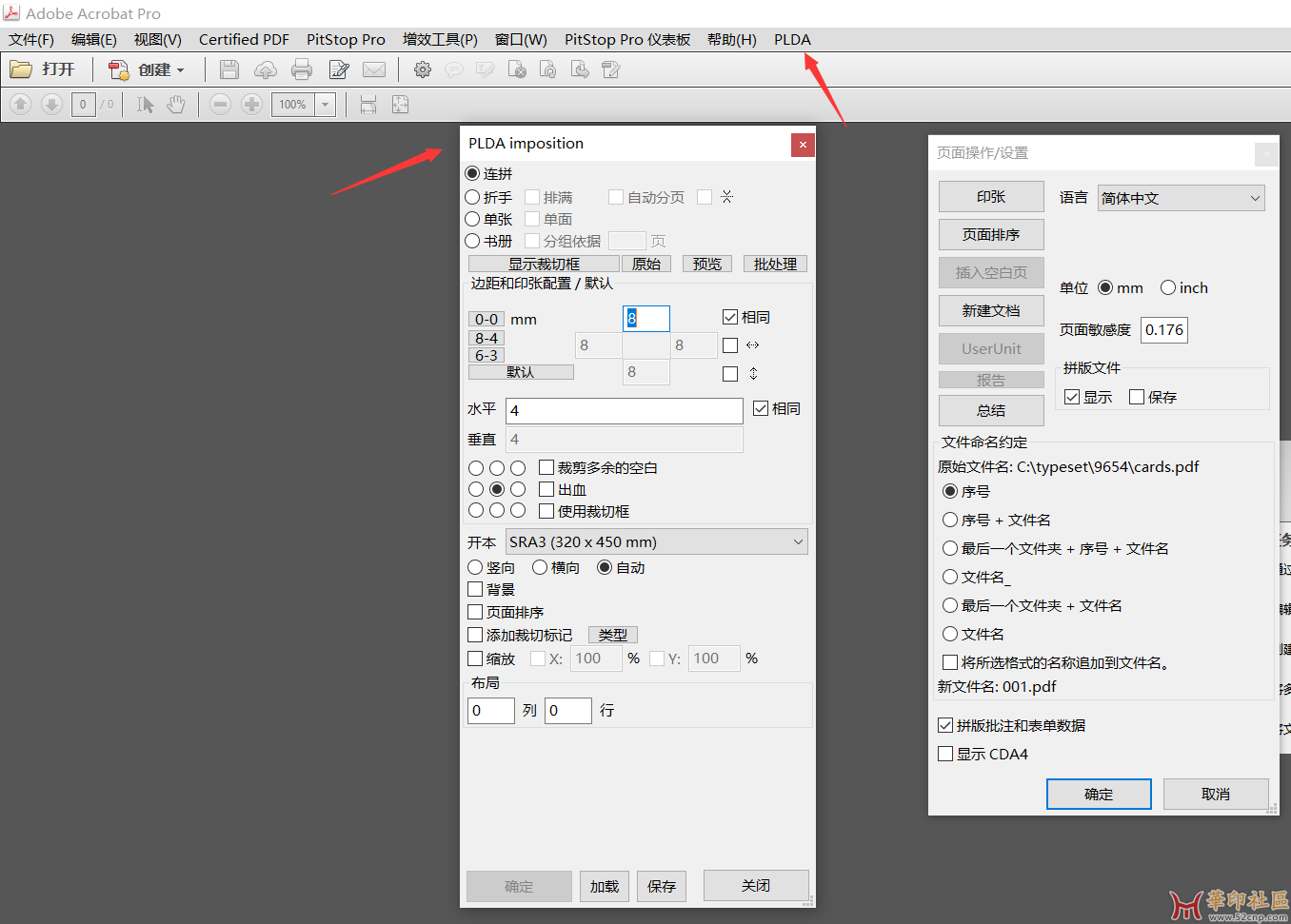Click the fit width icon
The height and width of the screenshot is (924, 1291).
tap(368, 104)
